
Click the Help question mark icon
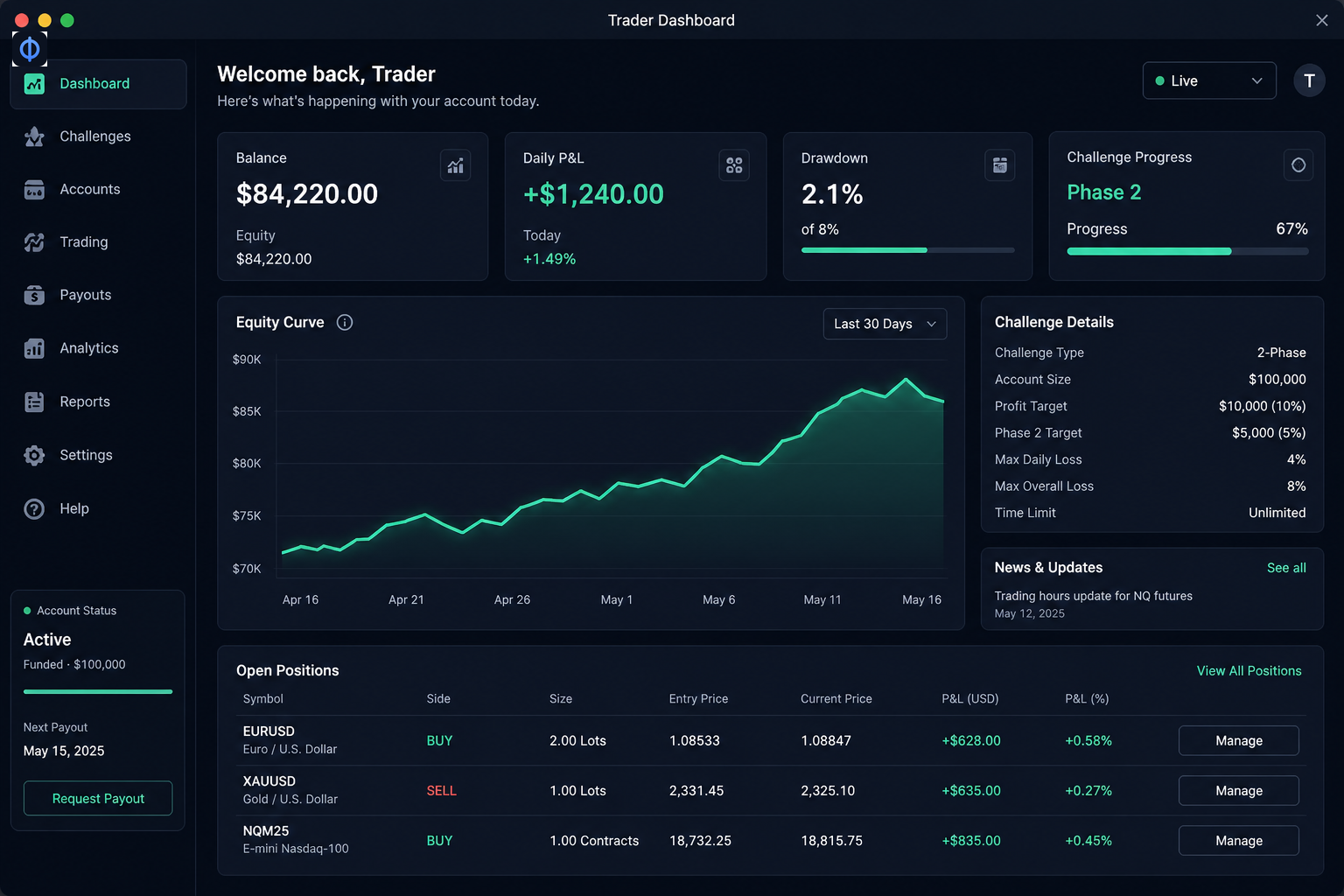coord(34,508)
